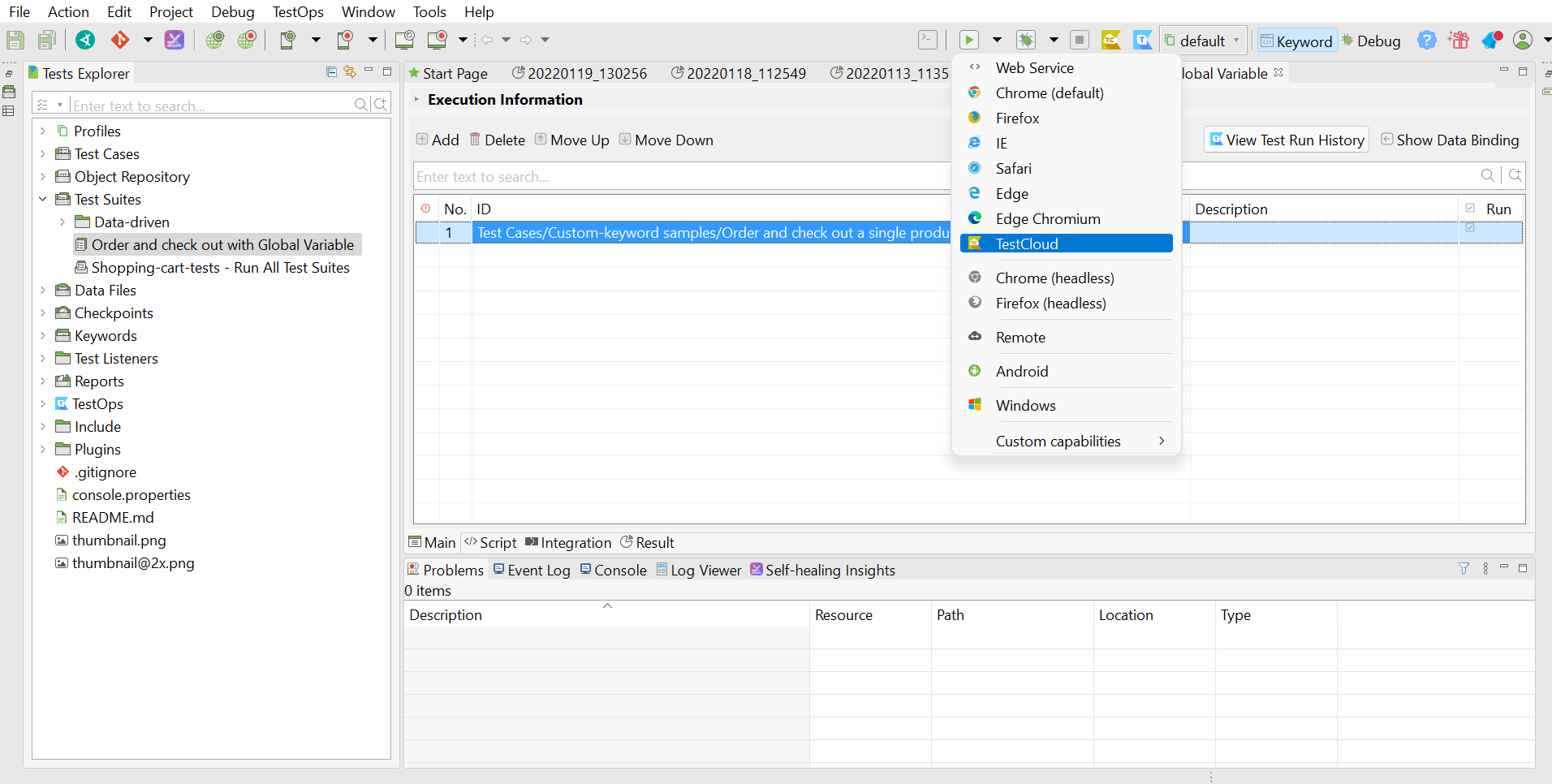Click the Debug bug run icon
This screenshot has height=784, width=1552.
pos(1027,40)
